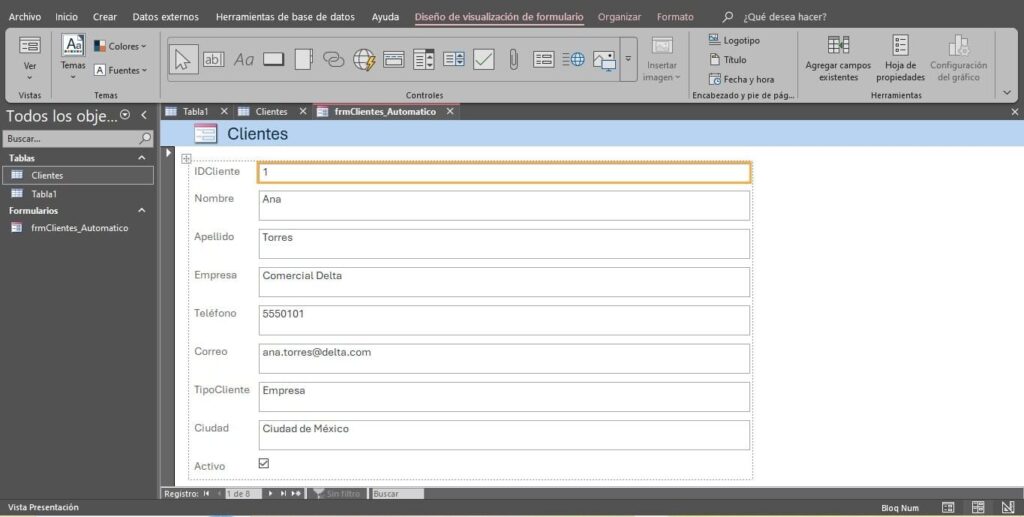Jump to the last record
This screenshot has height=517, width=1024.
(283, 494)
